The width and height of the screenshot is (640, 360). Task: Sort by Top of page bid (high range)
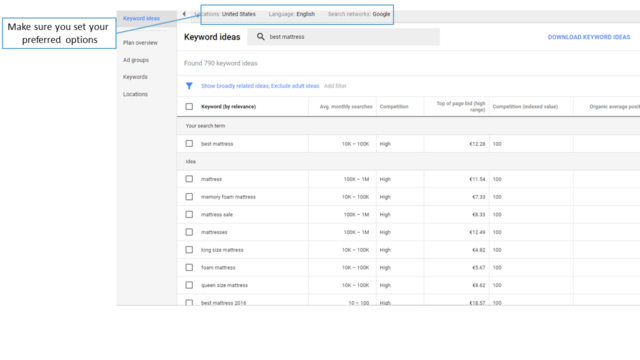[461, 107]
